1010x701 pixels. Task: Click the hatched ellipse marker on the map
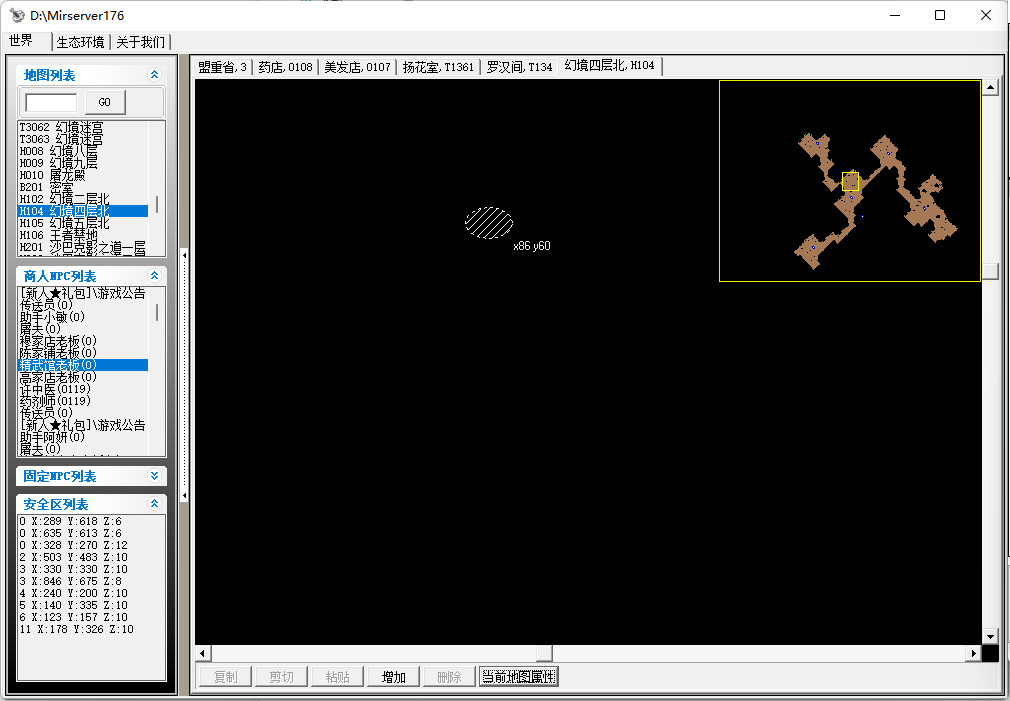pyautogui.click(x=489, y=223)
